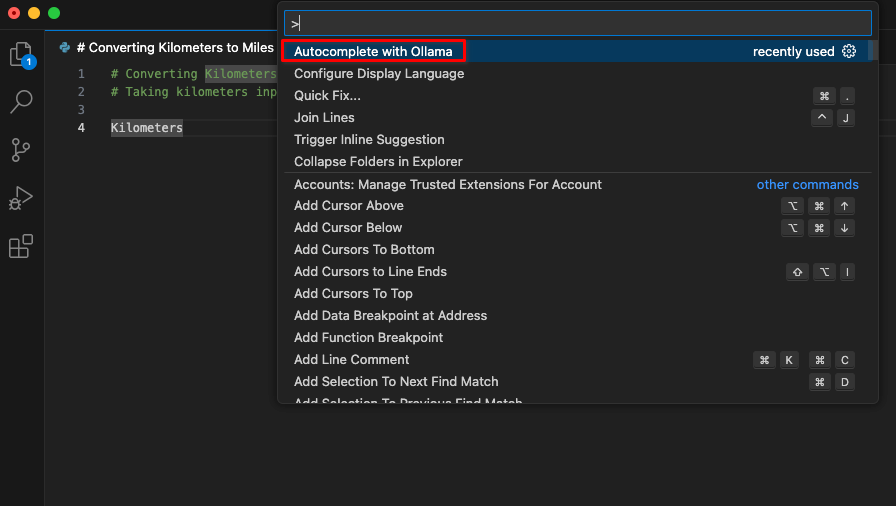Select Add Cursor Below command
The width and height of the screenshot is (896, 506).
[x=578, y=227]
